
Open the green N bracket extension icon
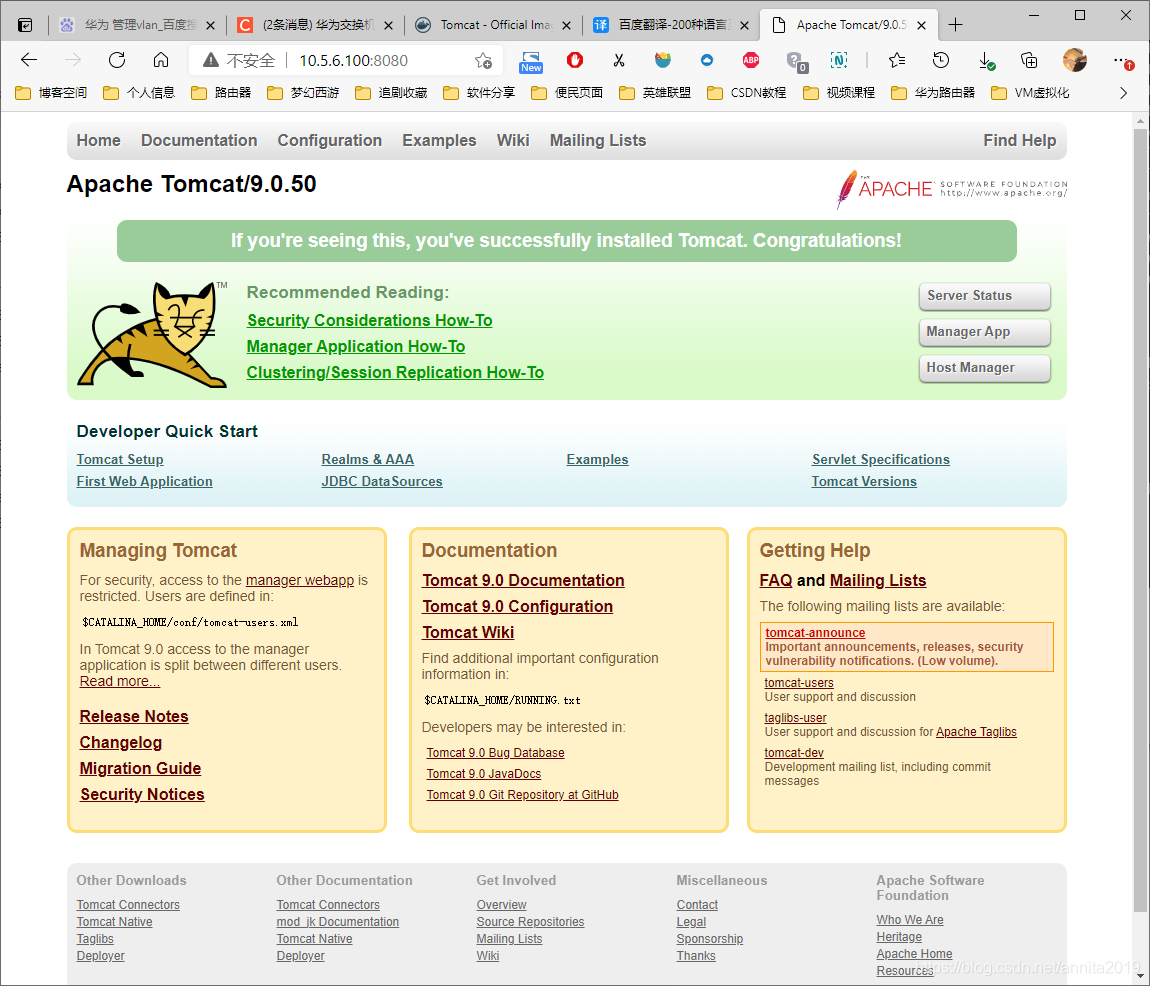pyautogui.click(x=838, y=60)
